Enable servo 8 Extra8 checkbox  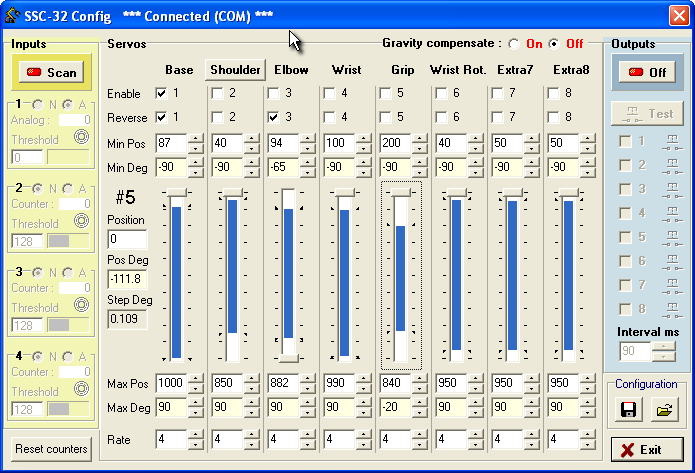(553, 94)
